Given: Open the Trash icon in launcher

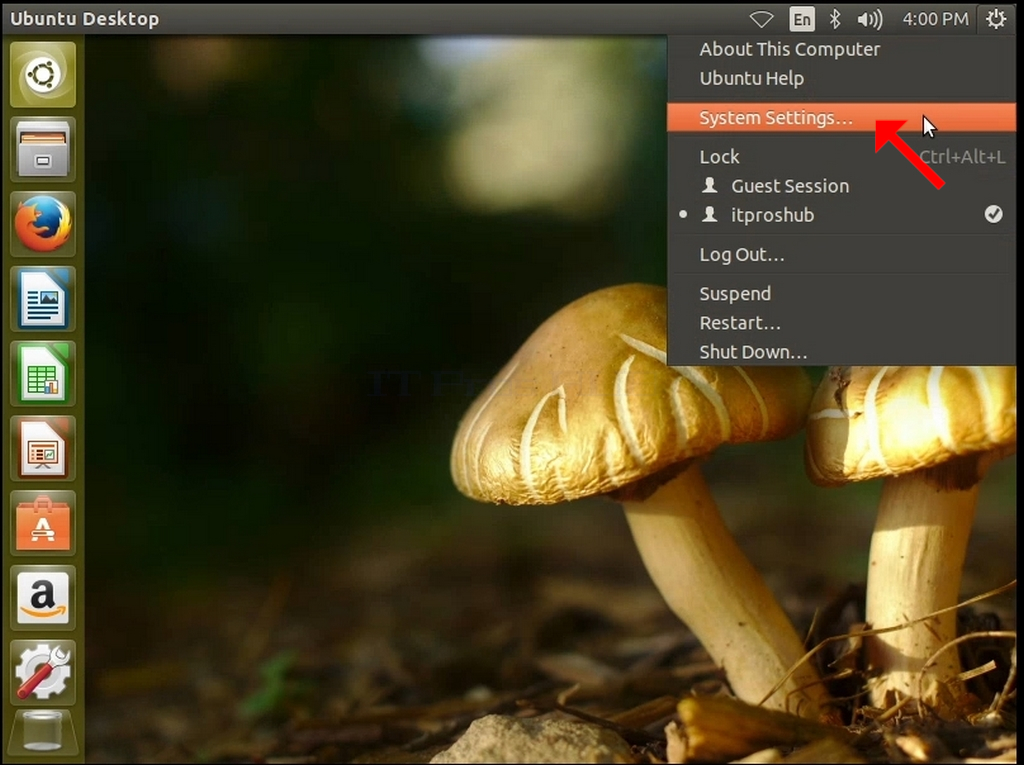Looking at the screenshot, I should 43,732.
